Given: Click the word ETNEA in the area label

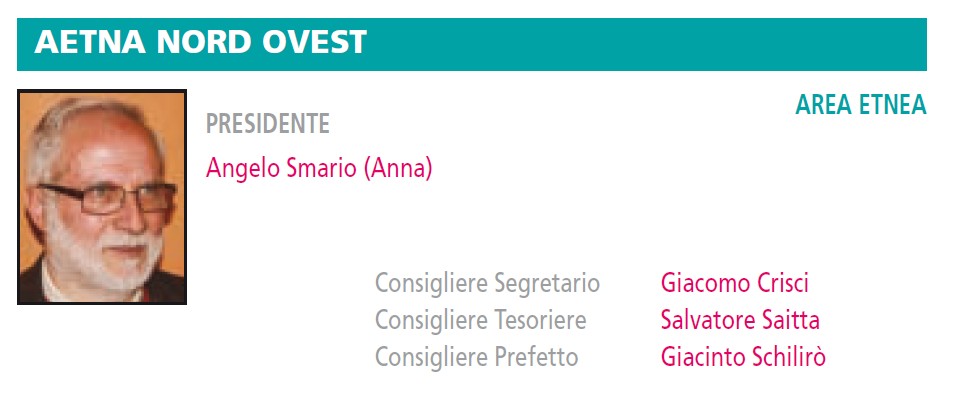Looking at the screenshot, I should [893, 105].
